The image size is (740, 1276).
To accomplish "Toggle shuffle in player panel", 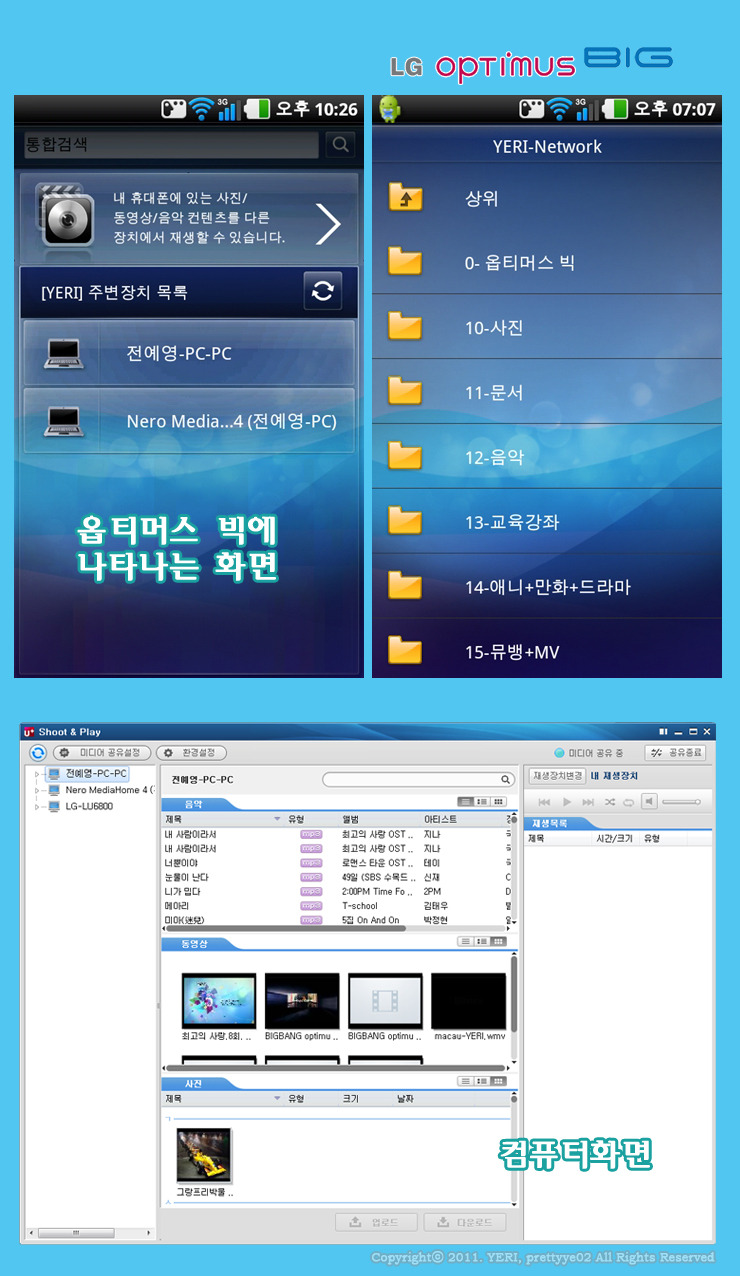I will 609,802.
